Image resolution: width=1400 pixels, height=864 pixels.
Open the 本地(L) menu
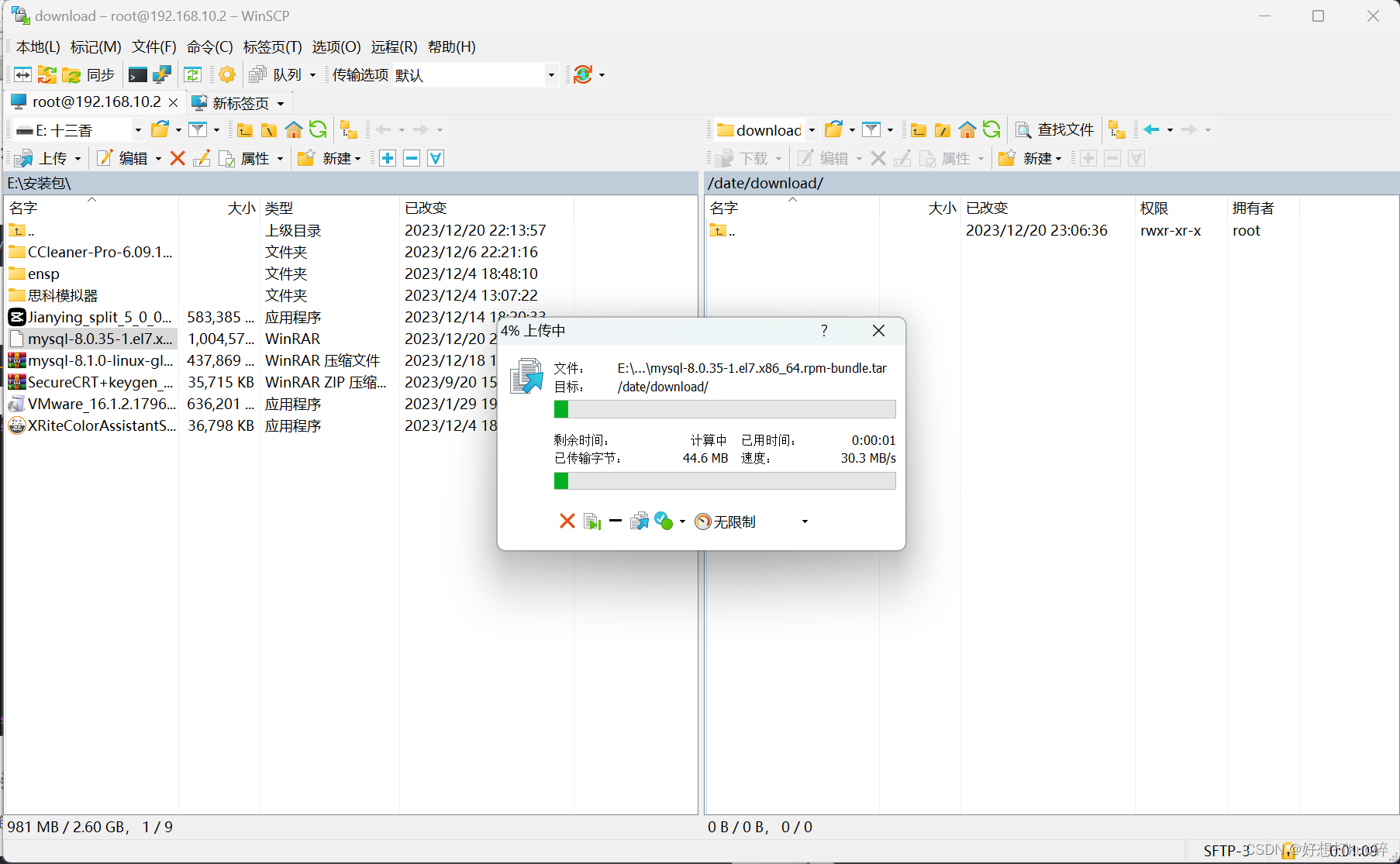(x=38, y=46)
